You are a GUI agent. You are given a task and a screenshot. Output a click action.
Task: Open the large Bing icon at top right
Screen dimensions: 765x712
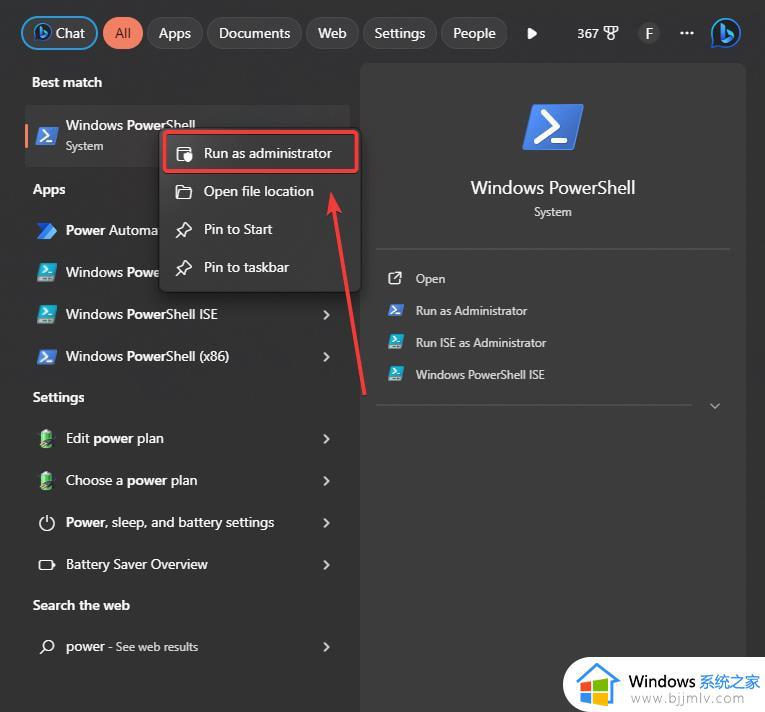tap(725, 33)
